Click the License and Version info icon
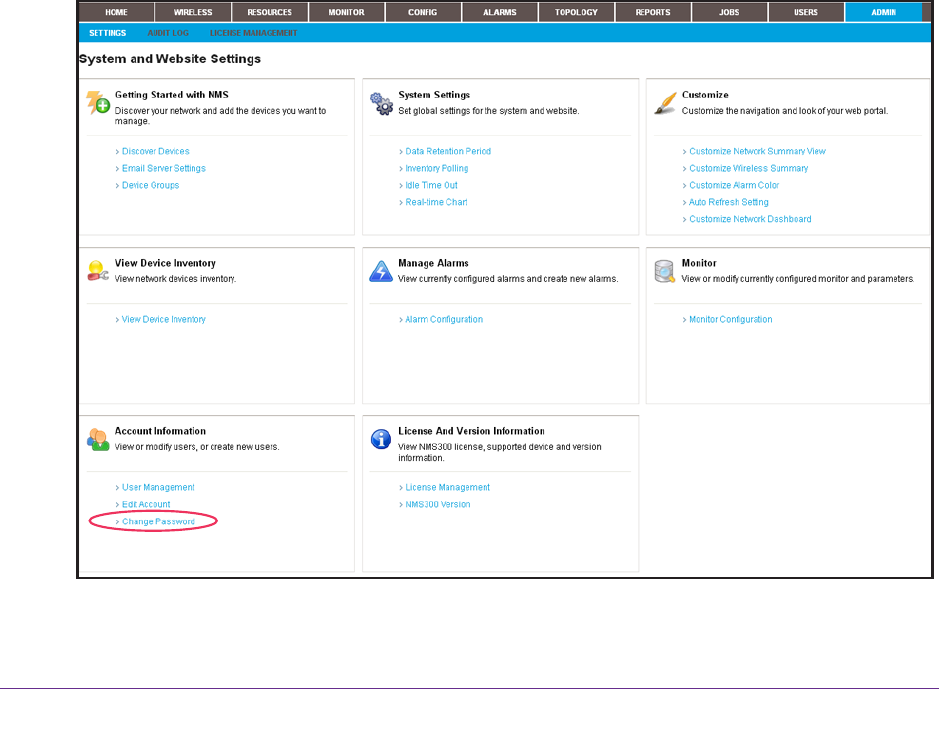This screenshot has height=756, width=941. [381, 439]
